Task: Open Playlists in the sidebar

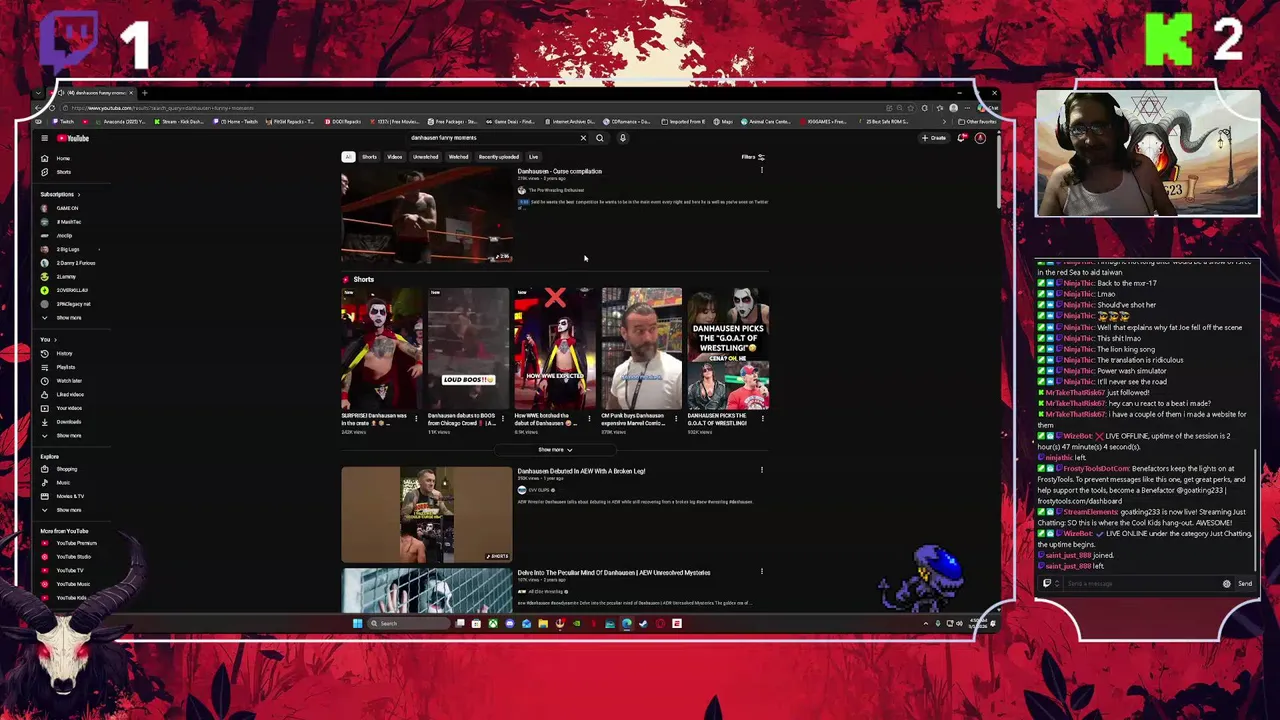Action: click(65, 367)
